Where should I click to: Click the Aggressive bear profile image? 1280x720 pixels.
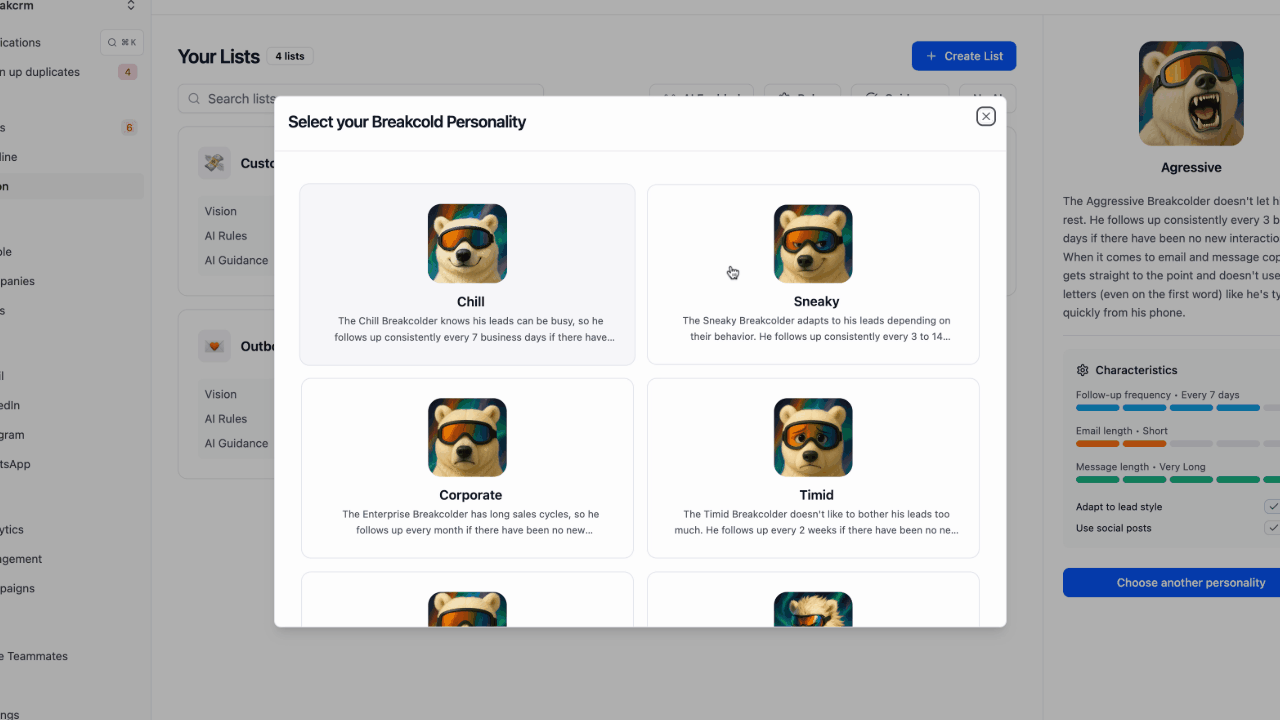pos(1191,94)
